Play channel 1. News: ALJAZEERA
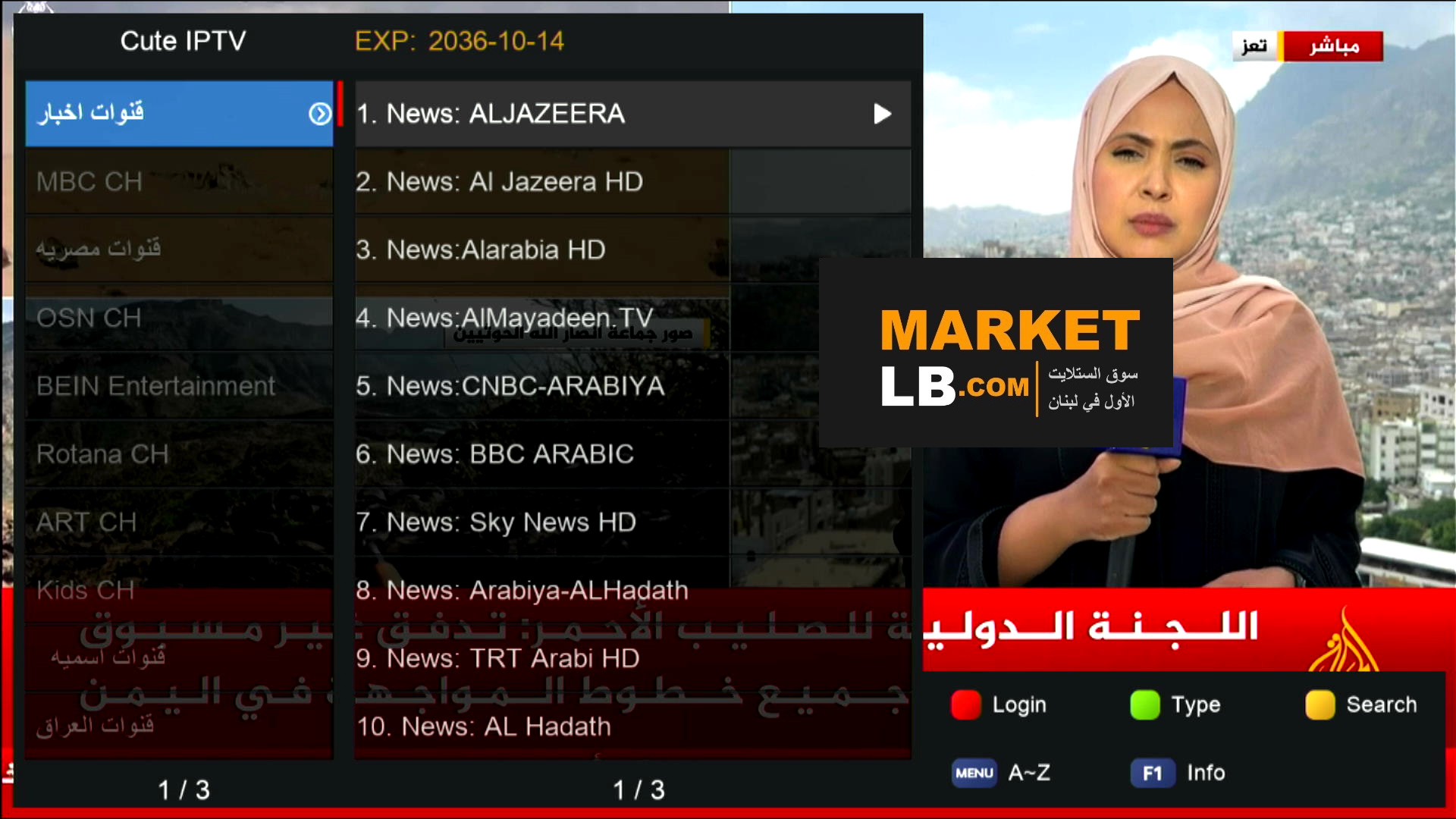The image size is (1456, 819). (x=633, y=114)
